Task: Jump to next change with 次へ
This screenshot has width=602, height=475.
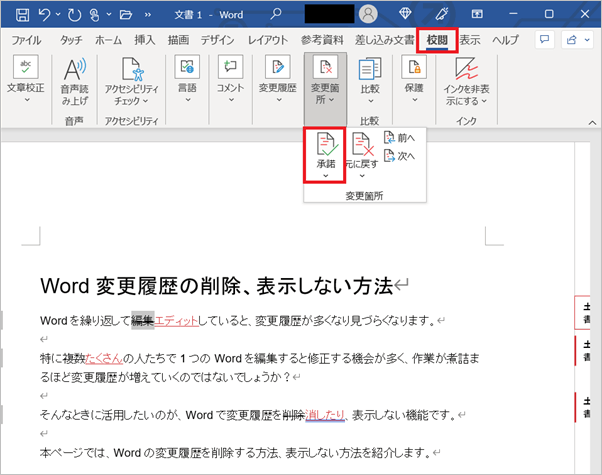Action: pos(400,155)
